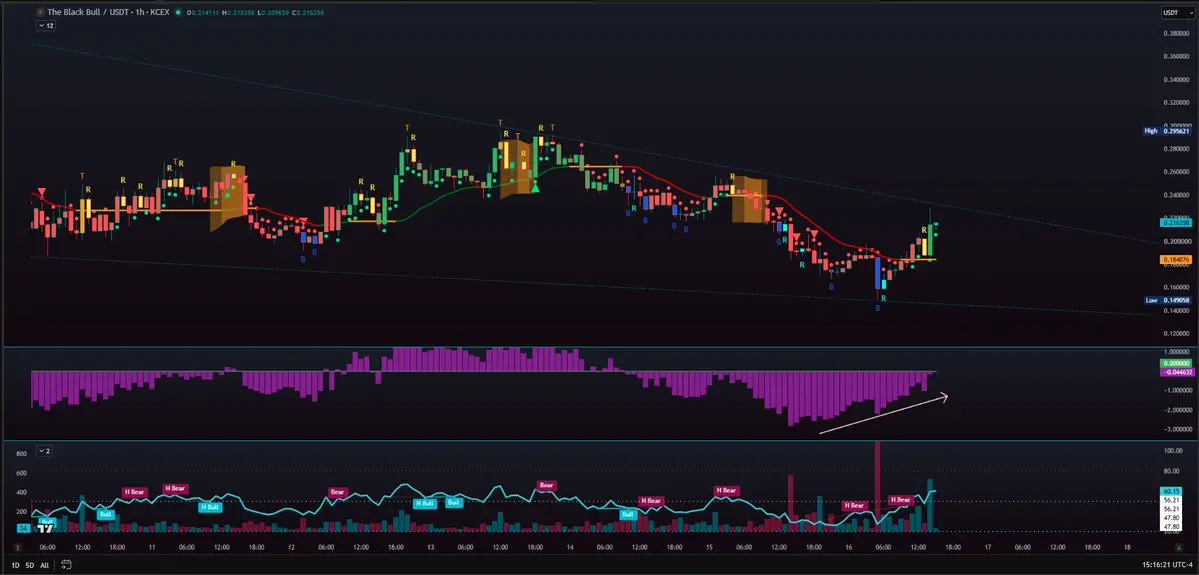
Task: Click date 16 on the time axis
Action: (849, 547)
